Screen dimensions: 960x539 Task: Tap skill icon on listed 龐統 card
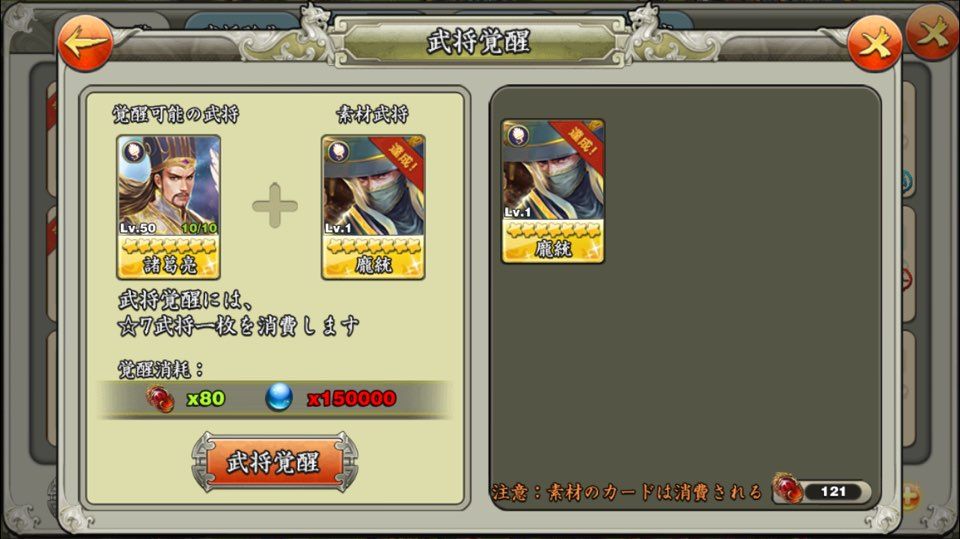[x=517, y=135]
